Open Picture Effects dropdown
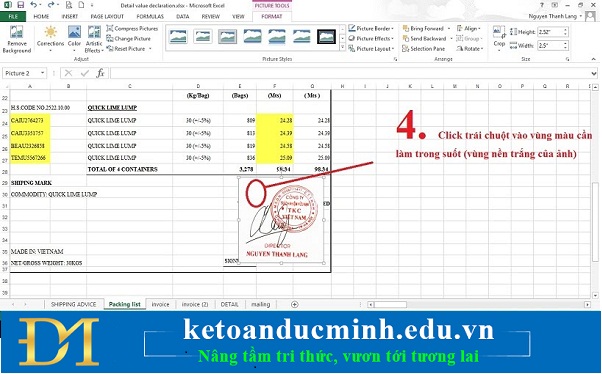 click(x=371, y=38)
